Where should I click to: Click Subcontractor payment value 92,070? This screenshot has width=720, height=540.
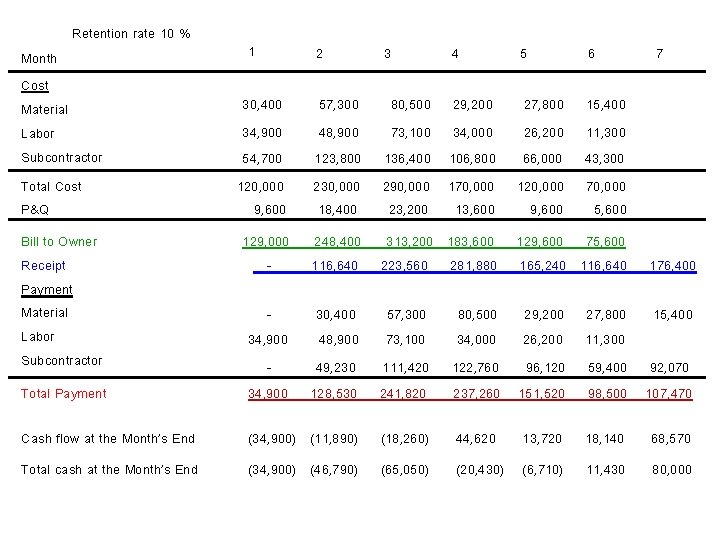pyautogui.click(x=669, y=368)
